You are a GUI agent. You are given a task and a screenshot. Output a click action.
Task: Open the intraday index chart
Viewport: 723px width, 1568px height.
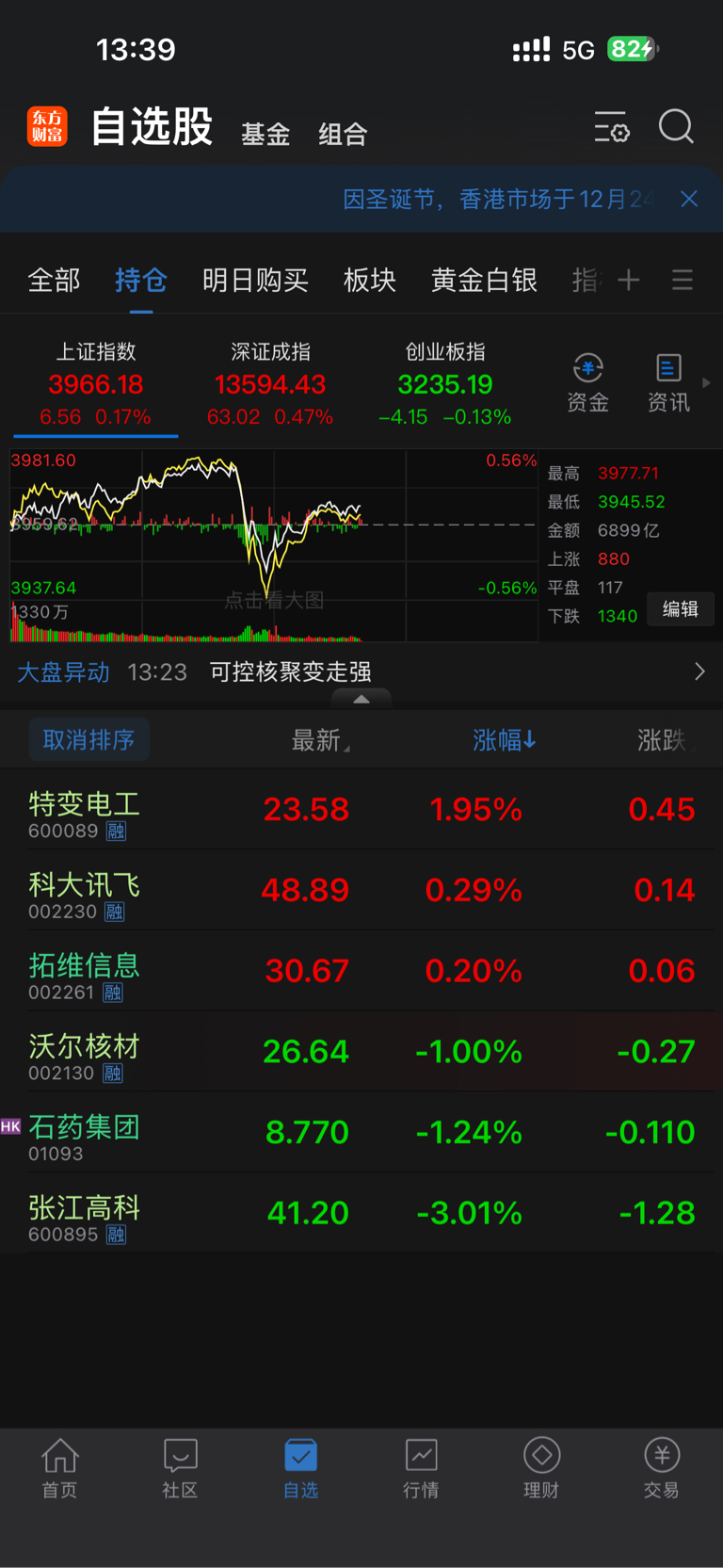click(x=274, y=546)
